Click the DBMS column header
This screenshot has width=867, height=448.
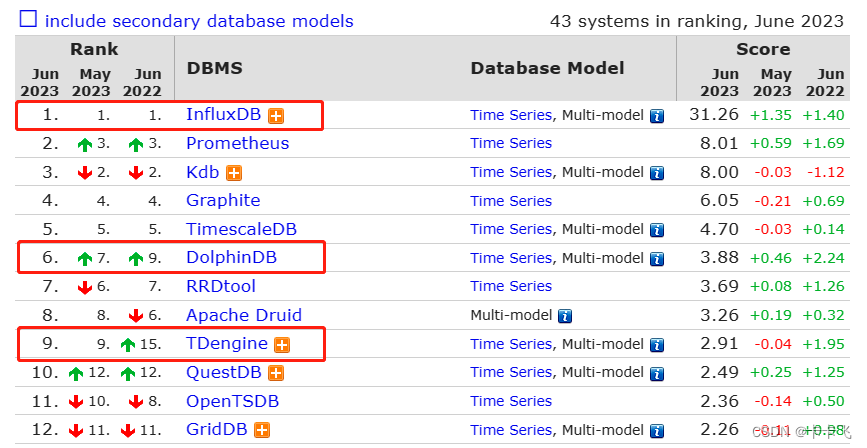215,68
